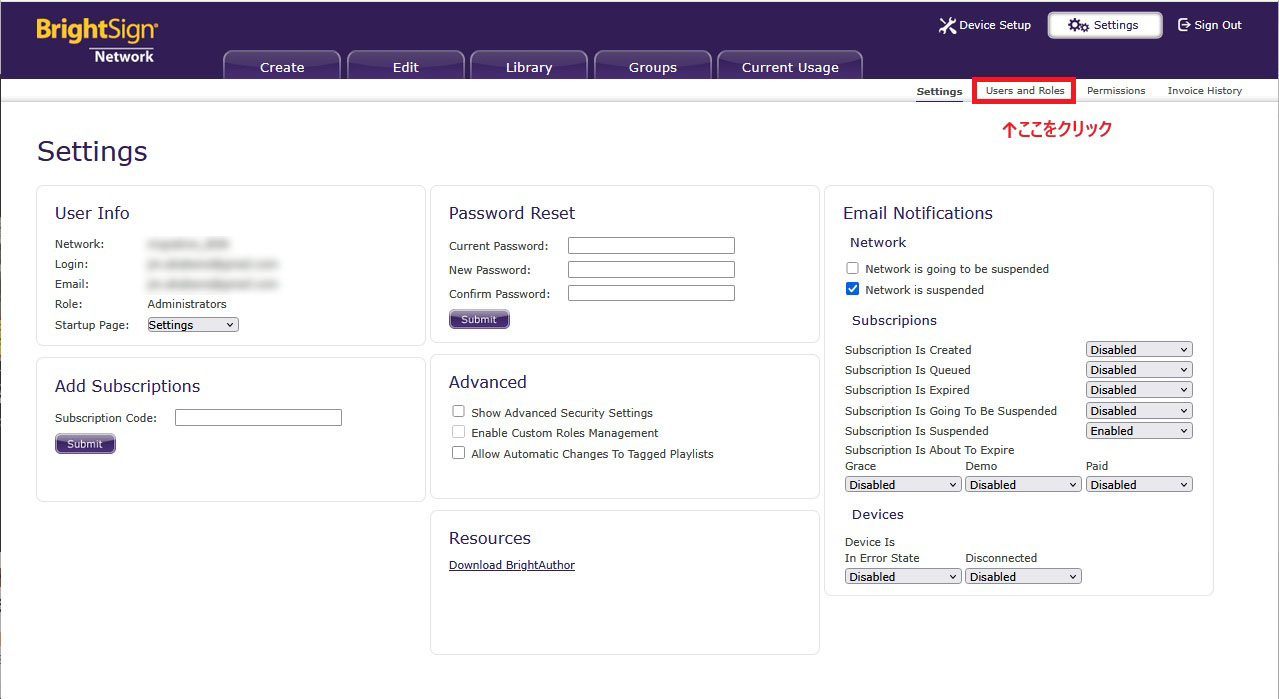This screenshot has width=1279, height=699.
Task: Expand Subscription Is Suspended dropdown
Action: coord(1139,431)
